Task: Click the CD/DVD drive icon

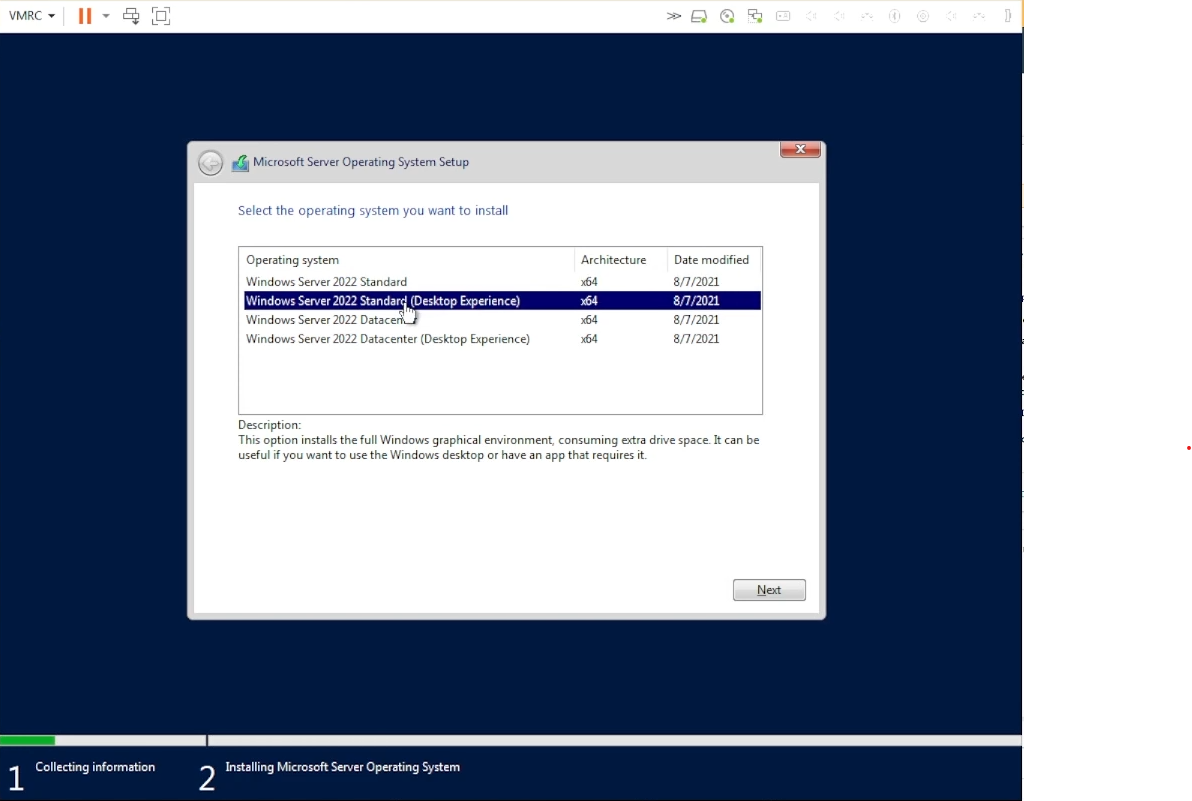Action: (727, 15)
